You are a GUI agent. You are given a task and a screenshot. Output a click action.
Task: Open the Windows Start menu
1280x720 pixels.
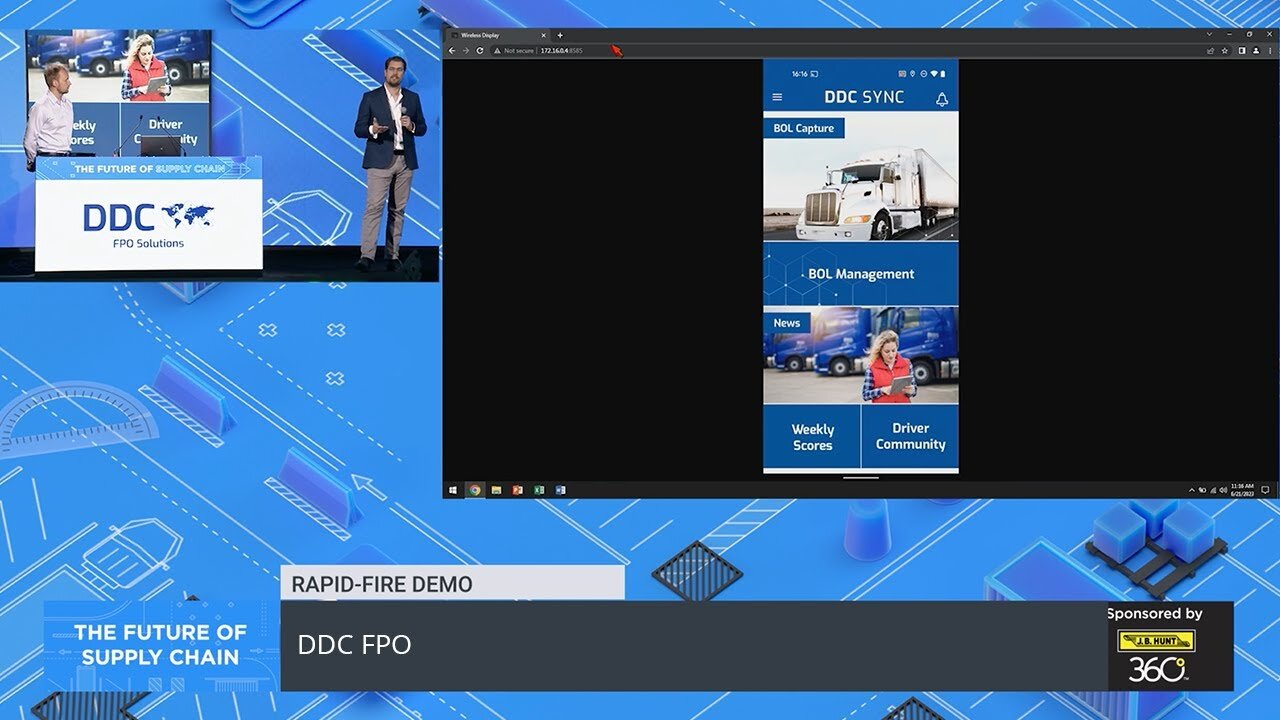click(x=453, y=490)
